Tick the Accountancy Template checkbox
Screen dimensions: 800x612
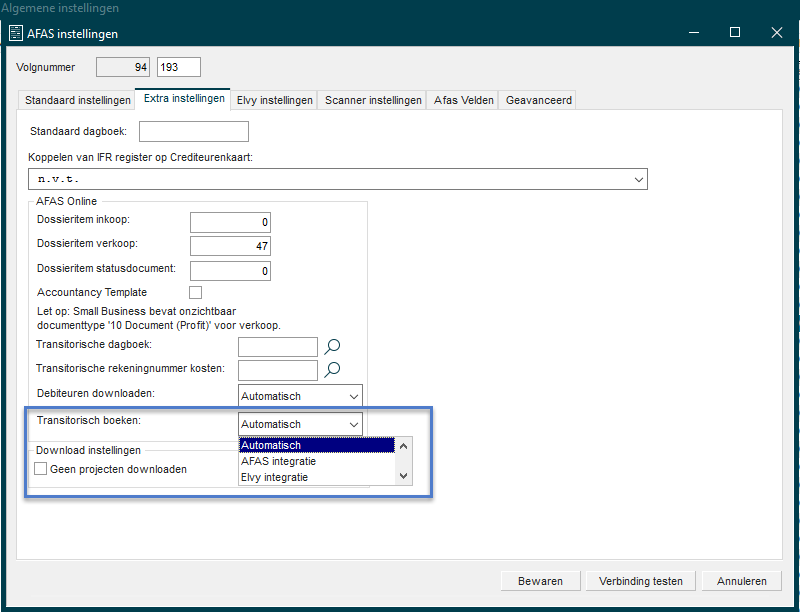[x=195, y=292]
